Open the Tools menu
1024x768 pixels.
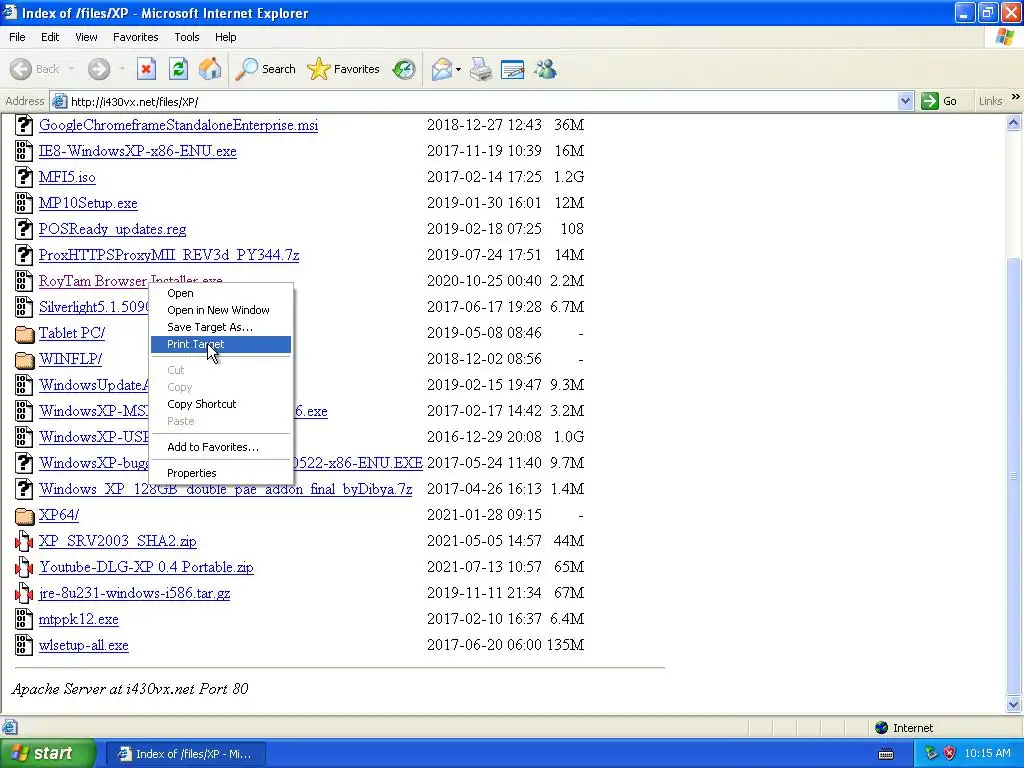click(x=187, y=37)
